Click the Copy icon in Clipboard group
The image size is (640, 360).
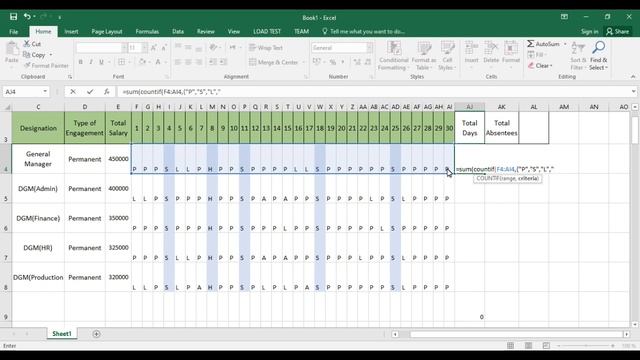[x=27, y=55]
